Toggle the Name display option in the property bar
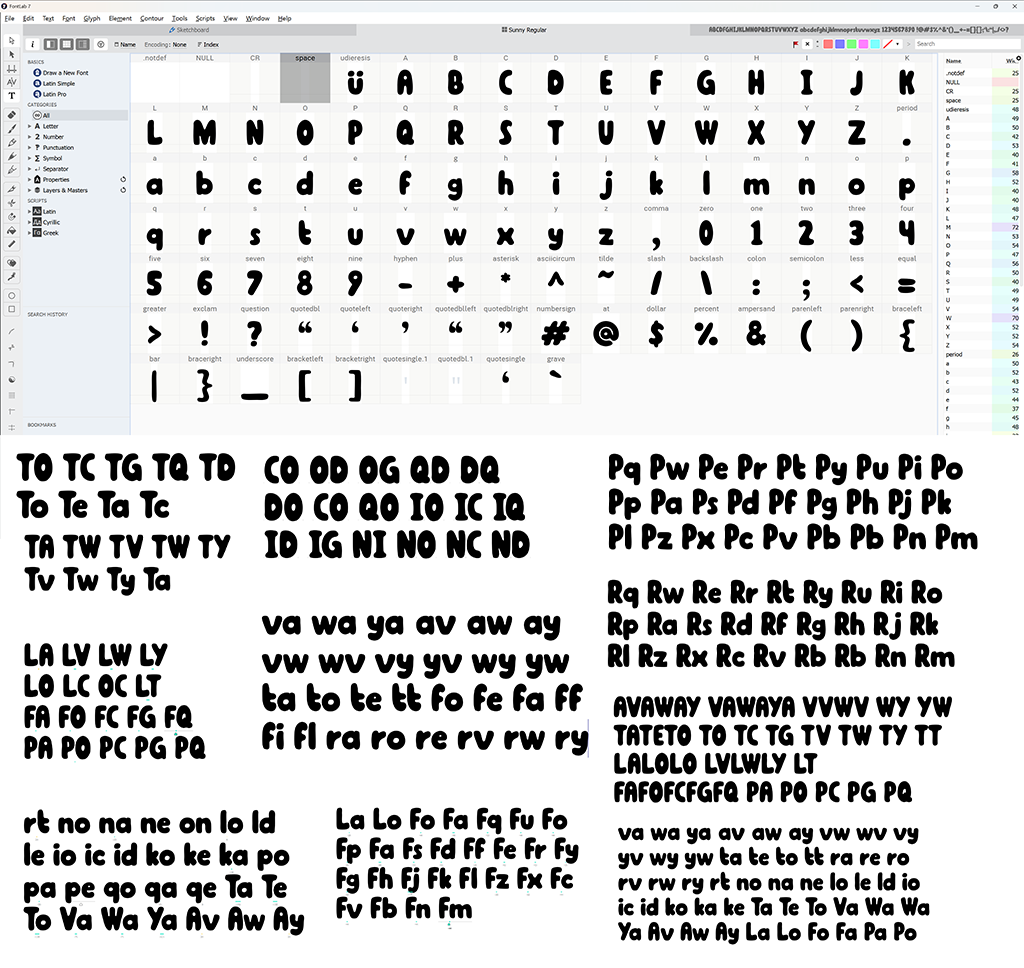 [126, 44]
